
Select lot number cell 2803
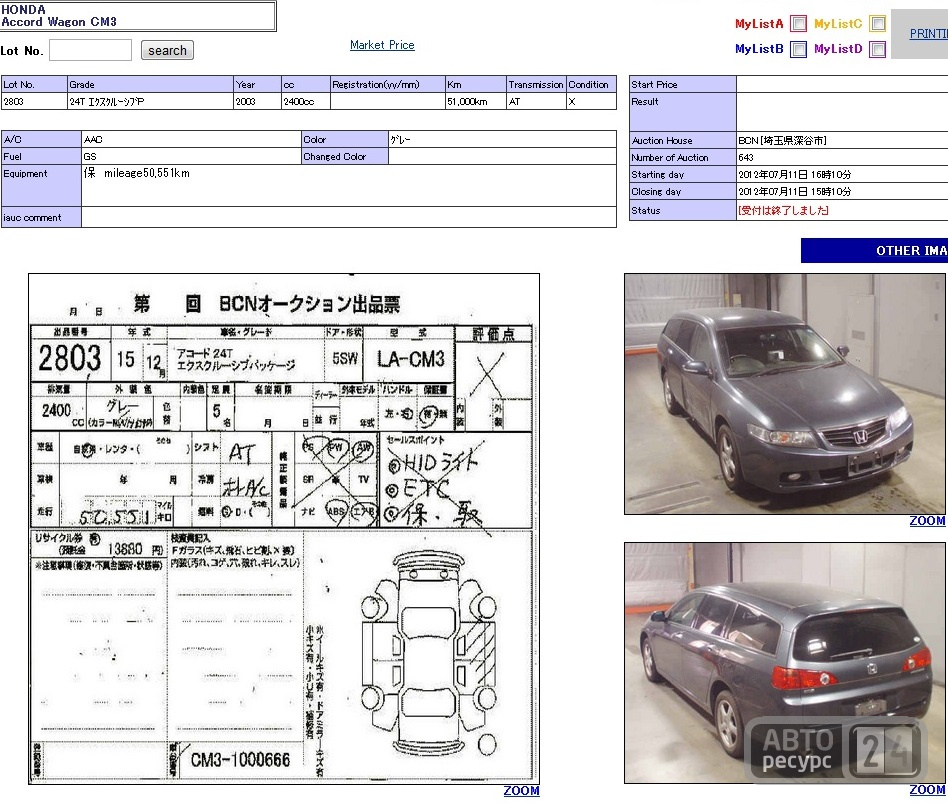pos(34,102)
